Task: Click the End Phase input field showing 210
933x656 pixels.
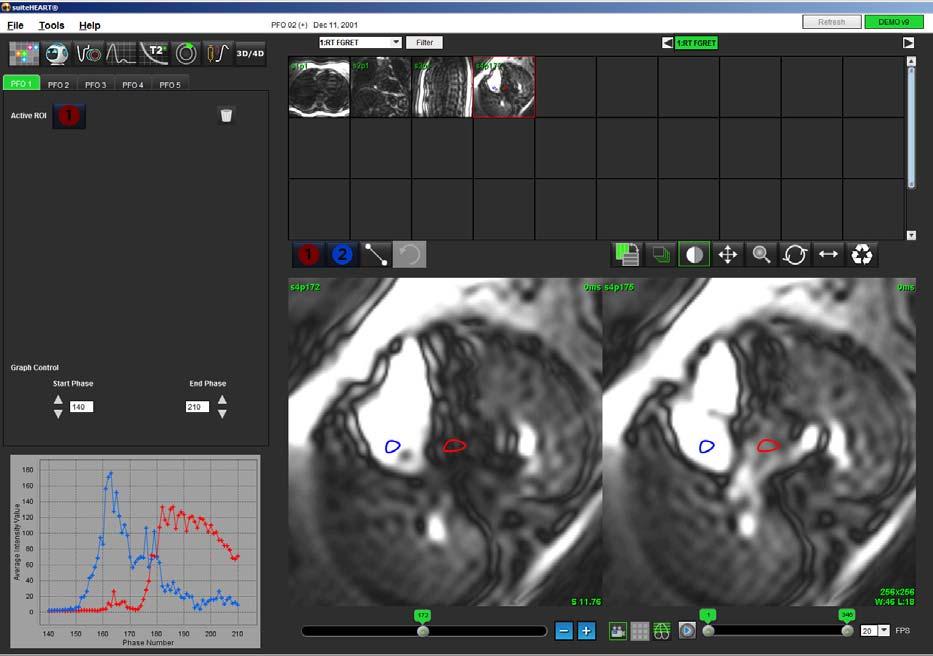Action: tap(197, 407)
